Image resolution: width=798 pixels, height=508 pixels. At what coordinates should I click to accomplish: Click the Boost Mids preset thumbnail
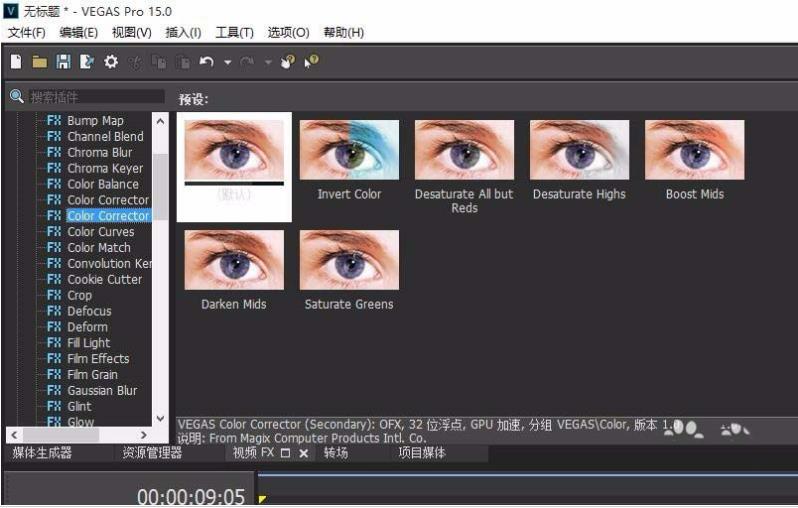pos(694,150)
